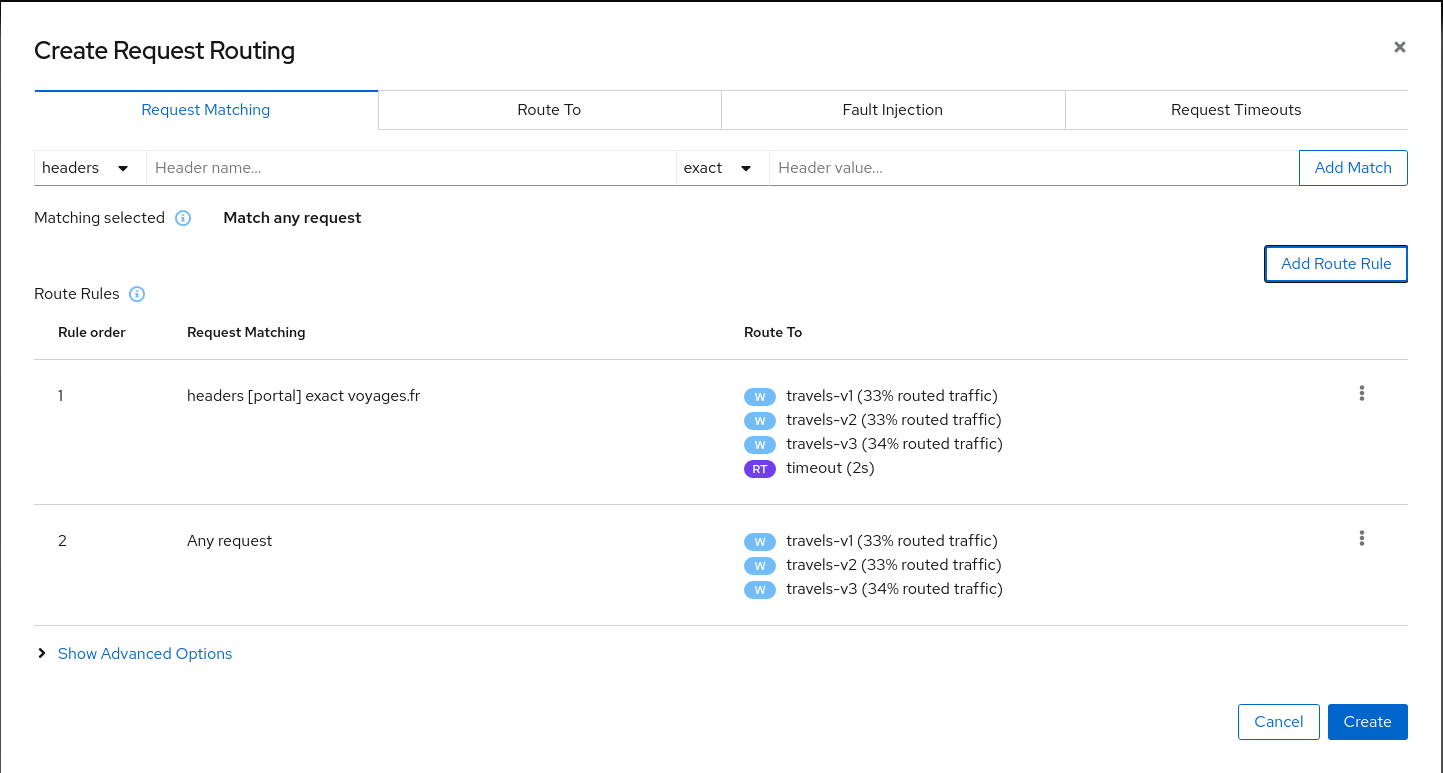The width and height of the screenshot is (1443, 773).
Task: Click info icon next to Route Rules
Action: (138, 294)
